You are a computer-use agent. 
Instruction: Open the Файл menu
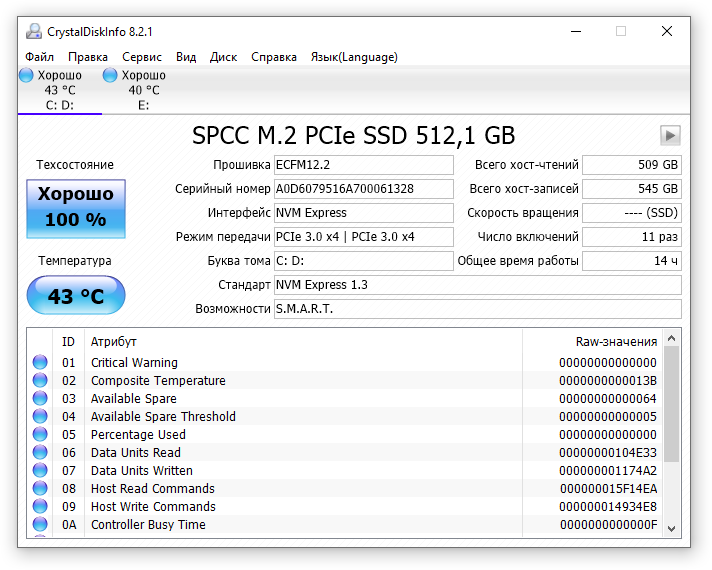[x=40, y=57]
